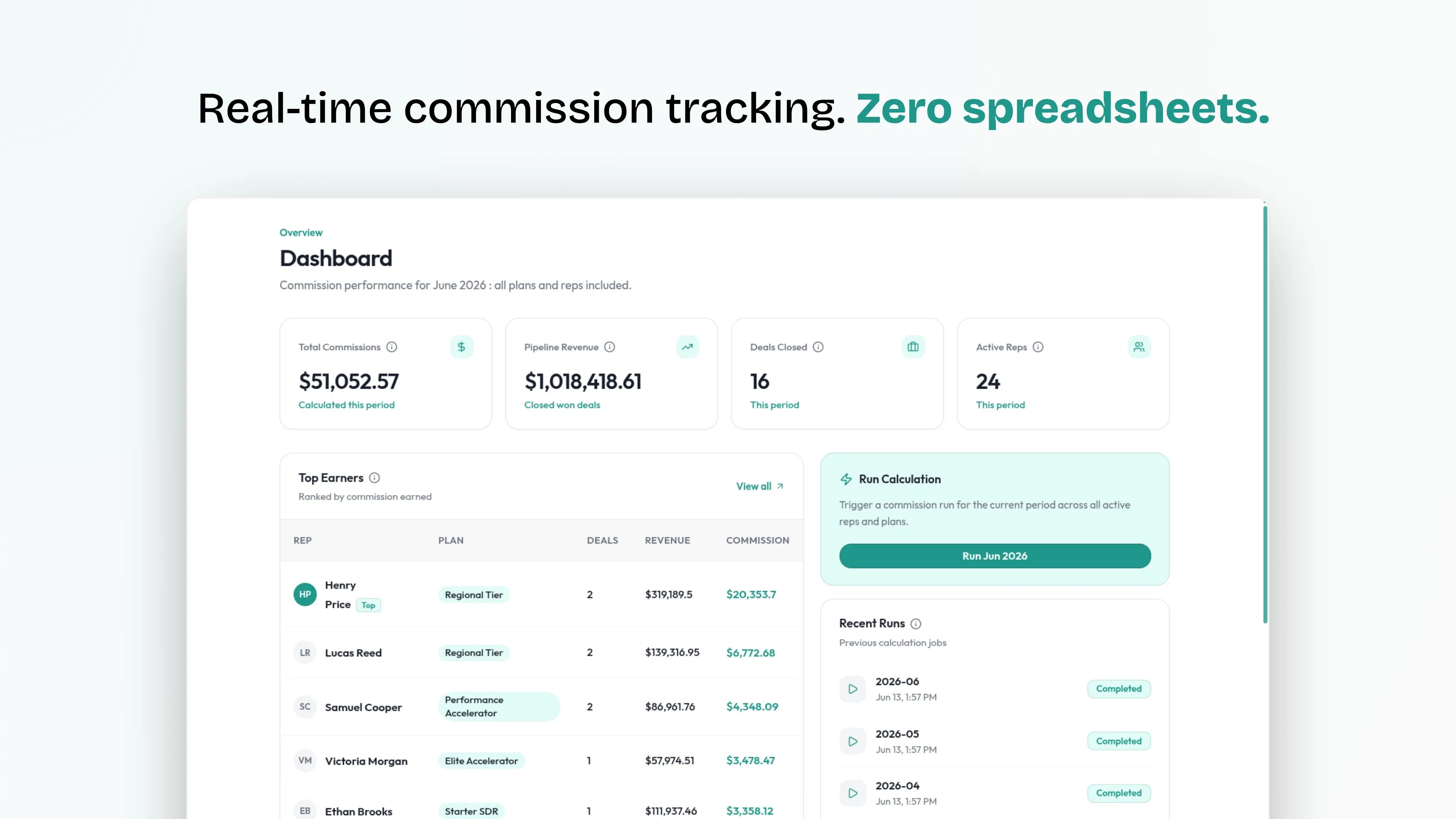Select the Samuel Cooper rep name
1456x819 pixels.
363,708
